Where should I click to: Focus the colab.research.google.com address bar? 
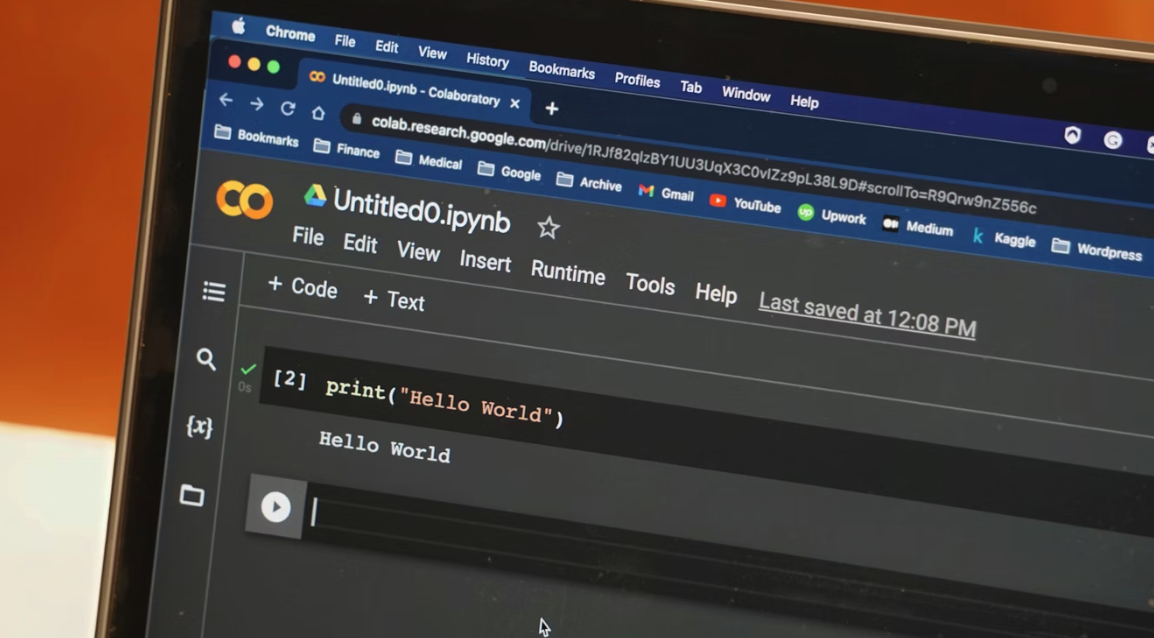pos(703,166)
